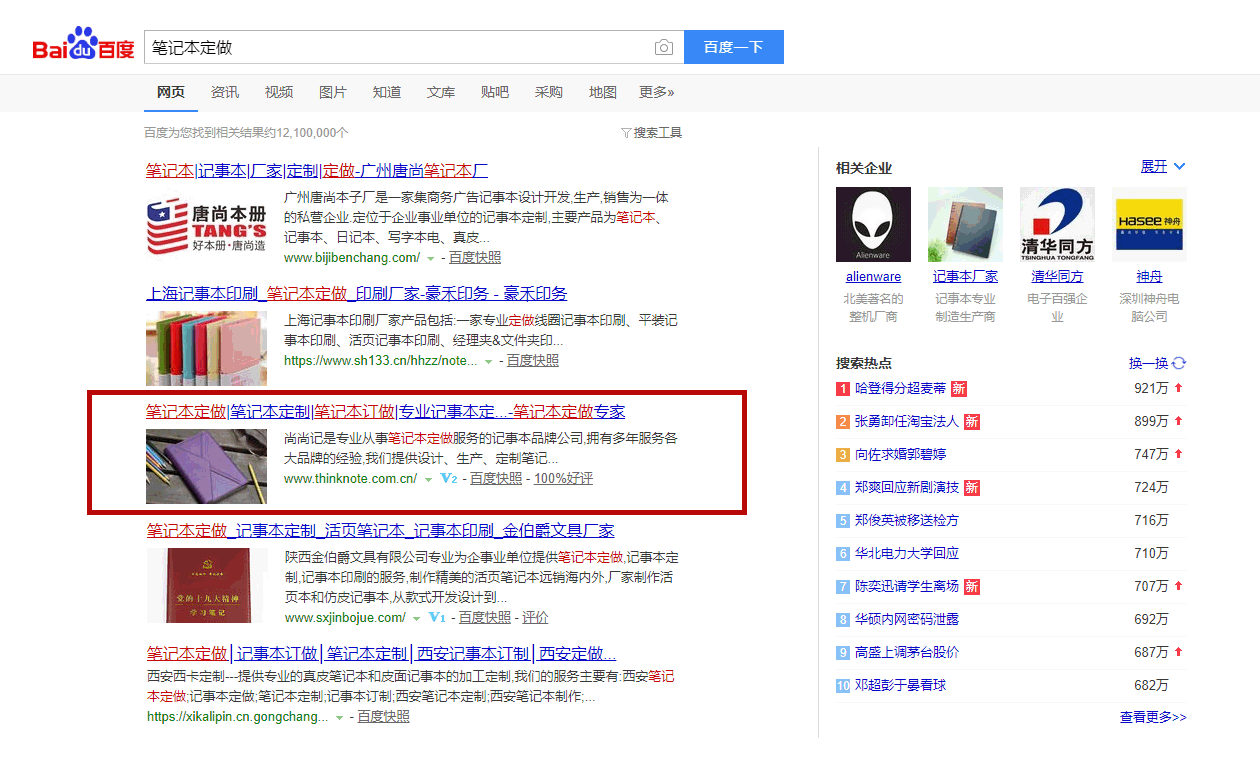The width and height of the screenshot is (1260, 777).
Task: Click 查看更多>> under hot searches
Action: click(1153, 717)
